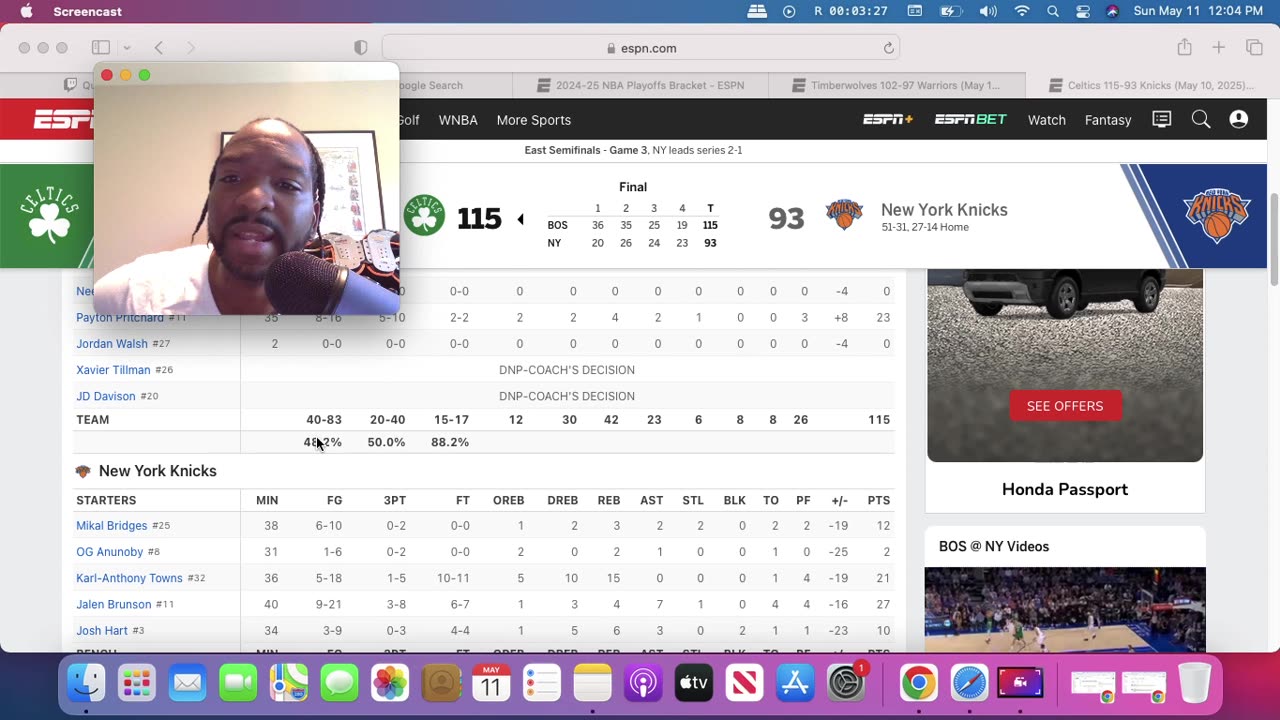Switch to 2024-25 NBA Playoffs Bracket tab
This screenshot has width=1280, height=720.
pos(641,85)
